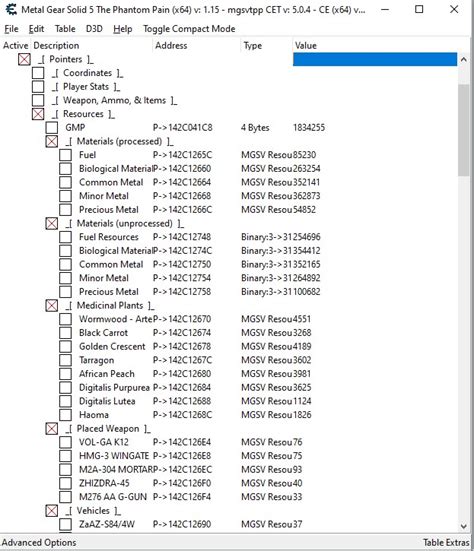Image resolution: width=474 pixels, height=551 pixels.
Task: Open Table Extras
Action: pos(446,543)
